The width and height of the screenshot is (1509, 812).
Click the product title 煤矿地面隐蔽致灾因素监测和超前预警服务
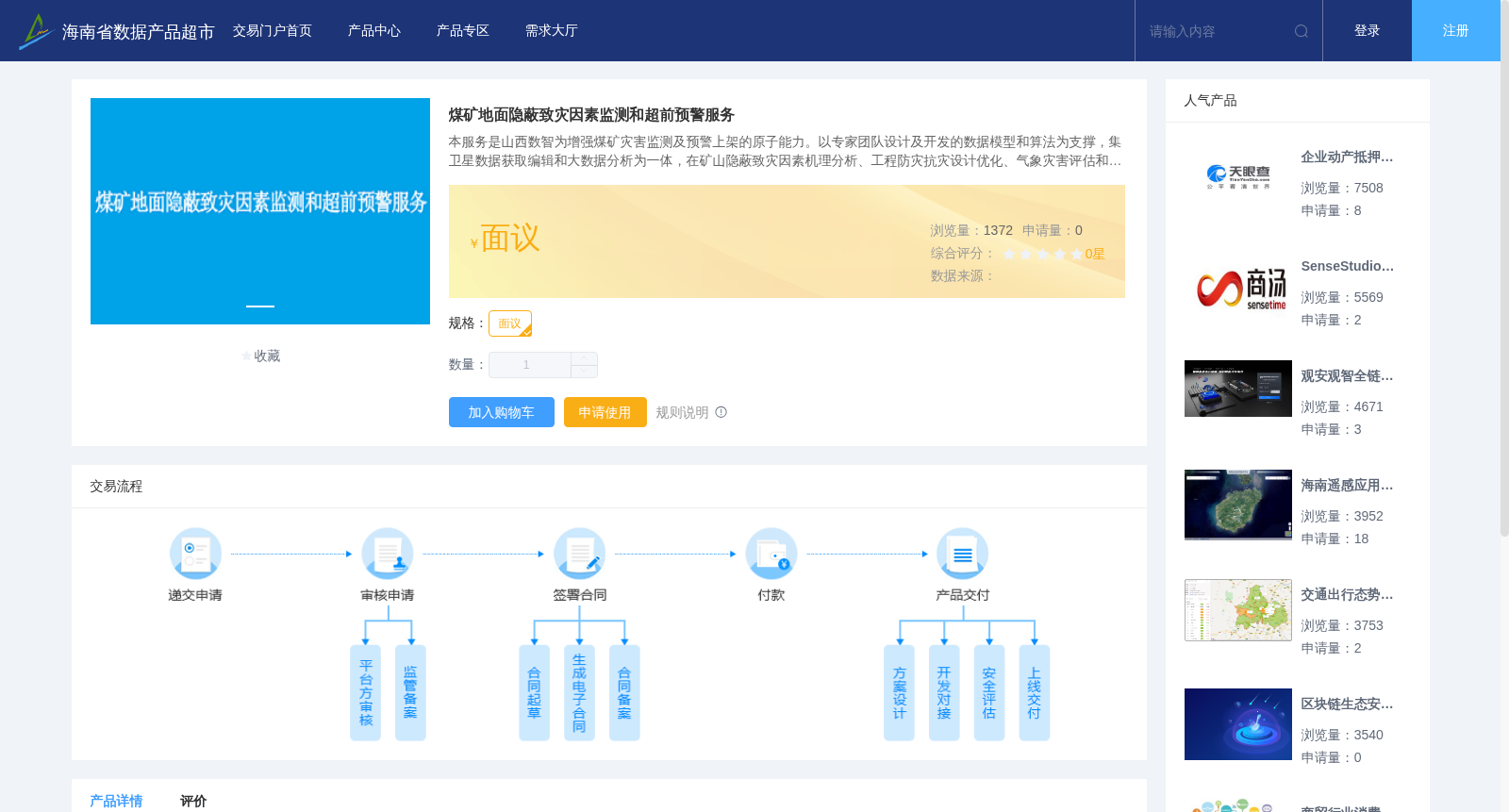(x=591, y=115)
